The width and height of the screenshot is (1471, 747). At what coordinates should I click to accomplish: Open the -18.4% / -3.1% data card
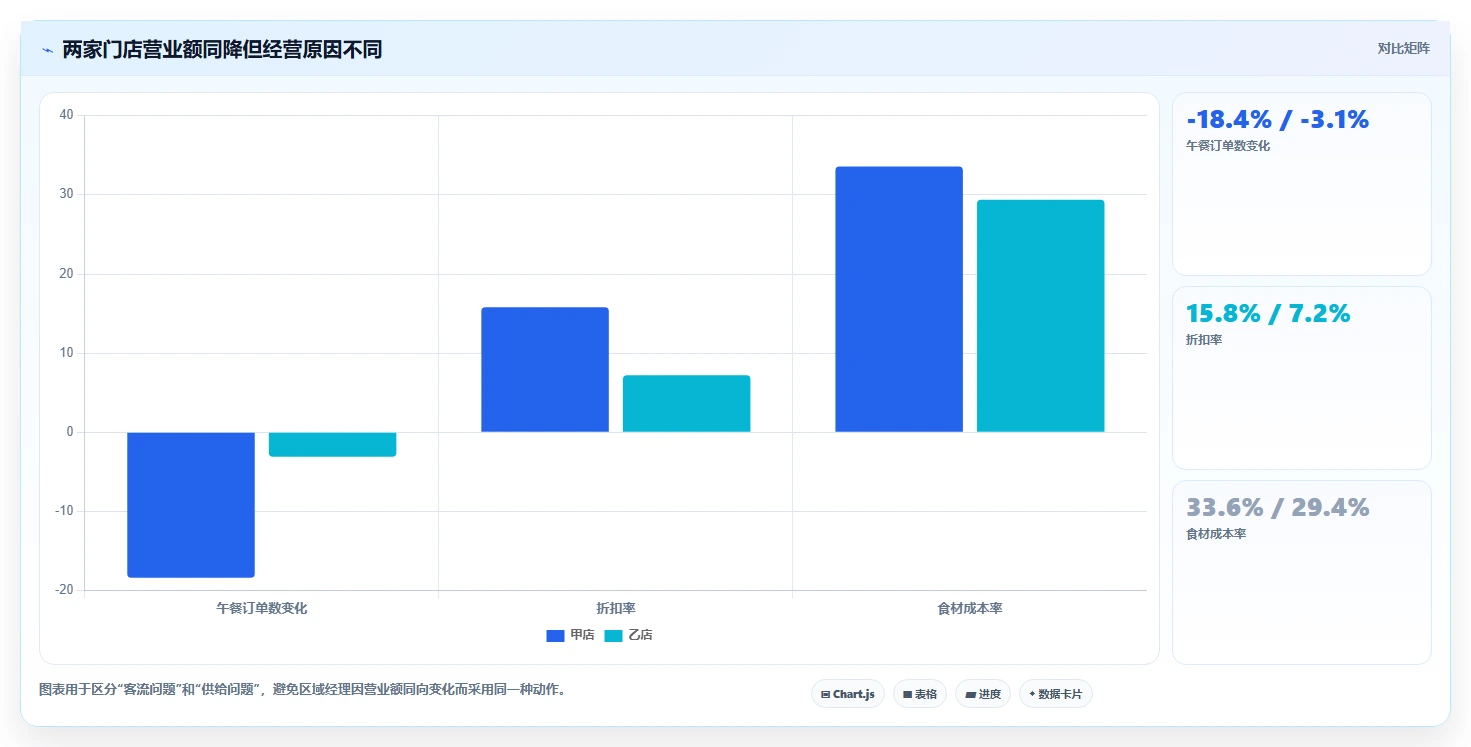pos(1302,184)
